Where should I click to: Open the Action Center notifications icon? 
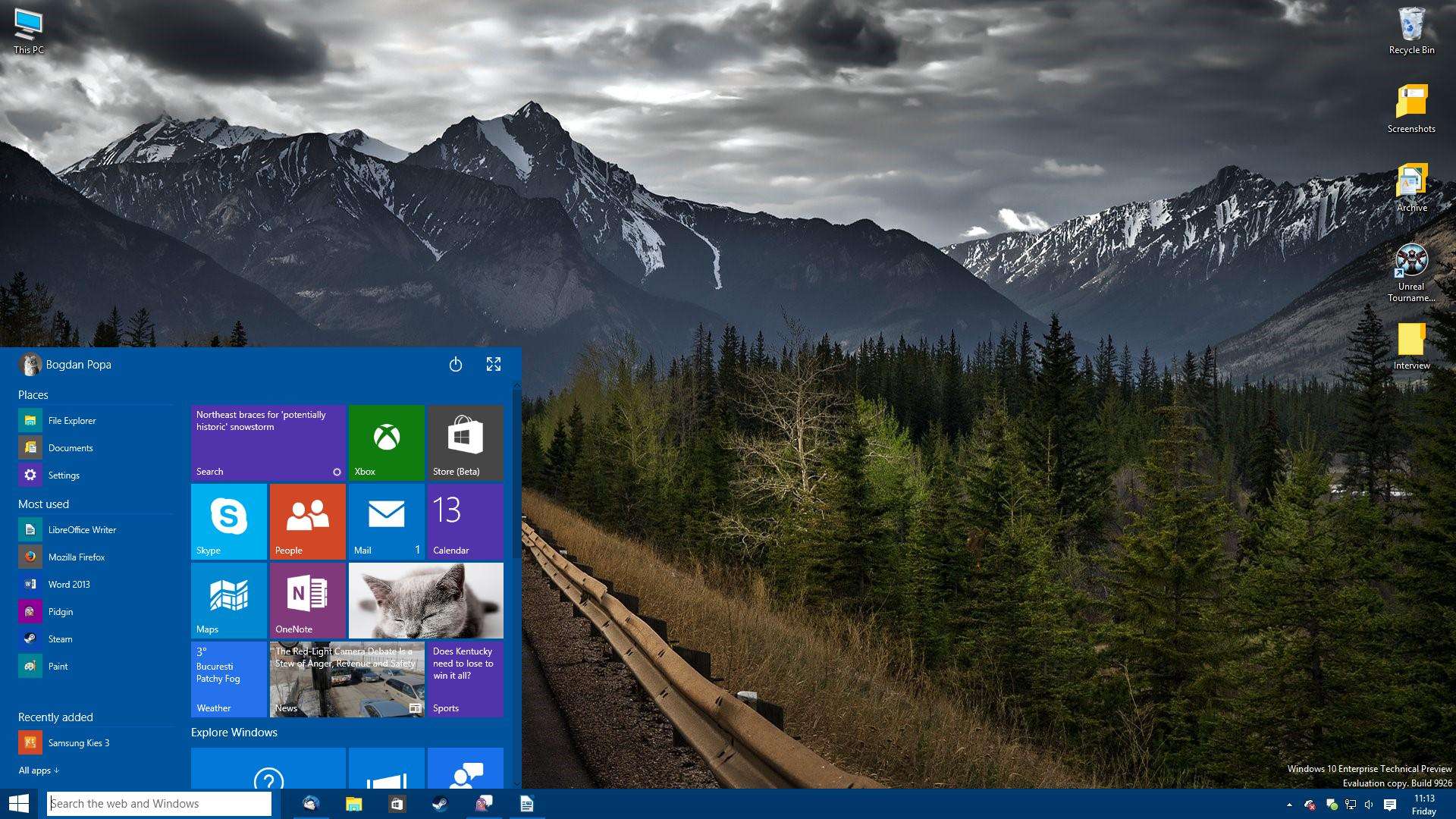(x=1391, y=805)
